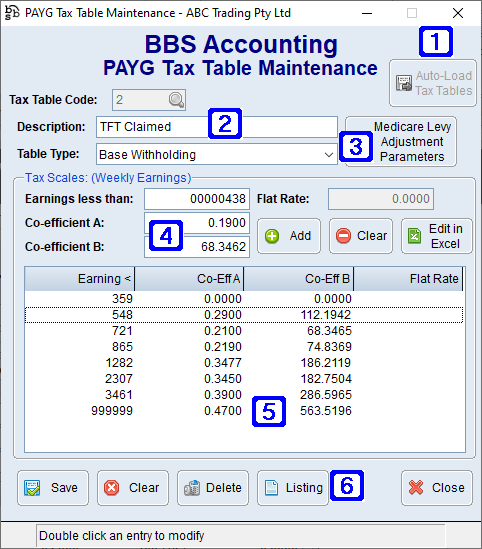Viewport: 482px width, 549px height.
Task: Click the Co-Eff B value 286.5965
Action: pos(326,395)
